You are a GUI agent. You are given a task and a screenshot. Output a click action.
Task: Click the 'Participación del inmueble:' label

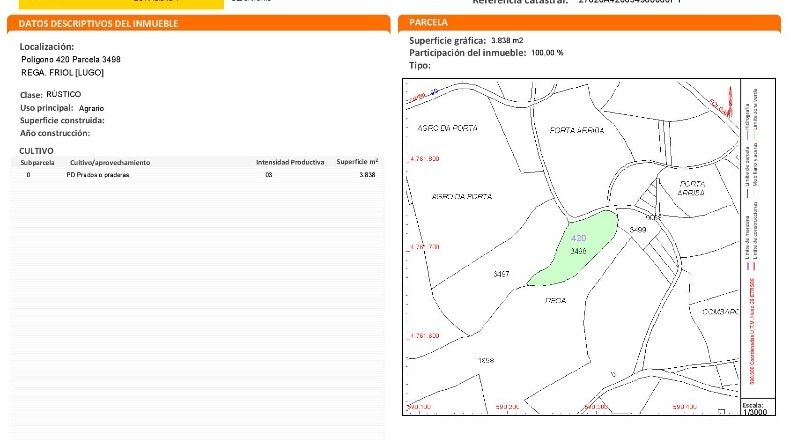pos(468,53)
